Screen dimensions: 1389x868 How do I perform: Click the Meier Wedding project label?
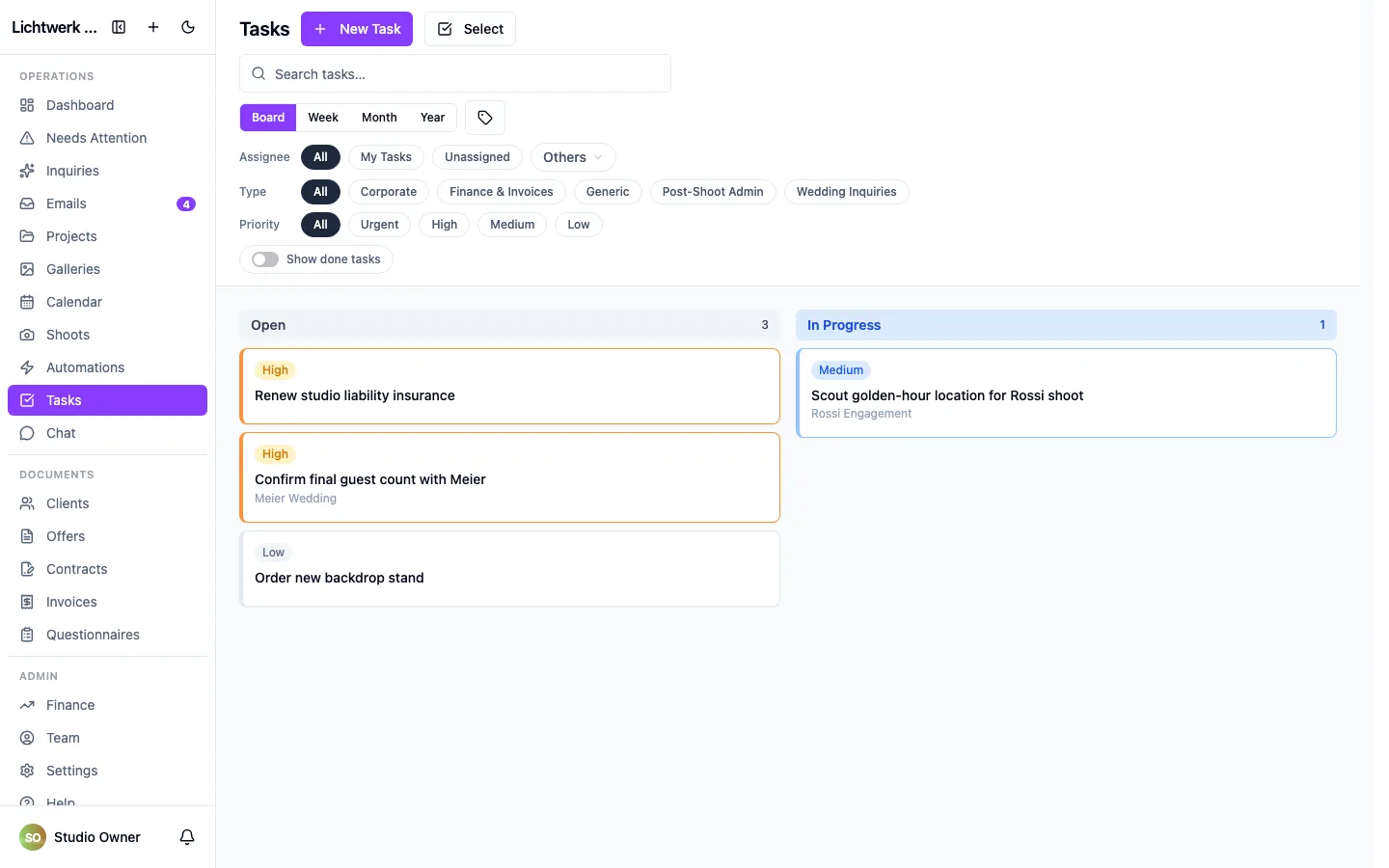(x=295, y=499)
